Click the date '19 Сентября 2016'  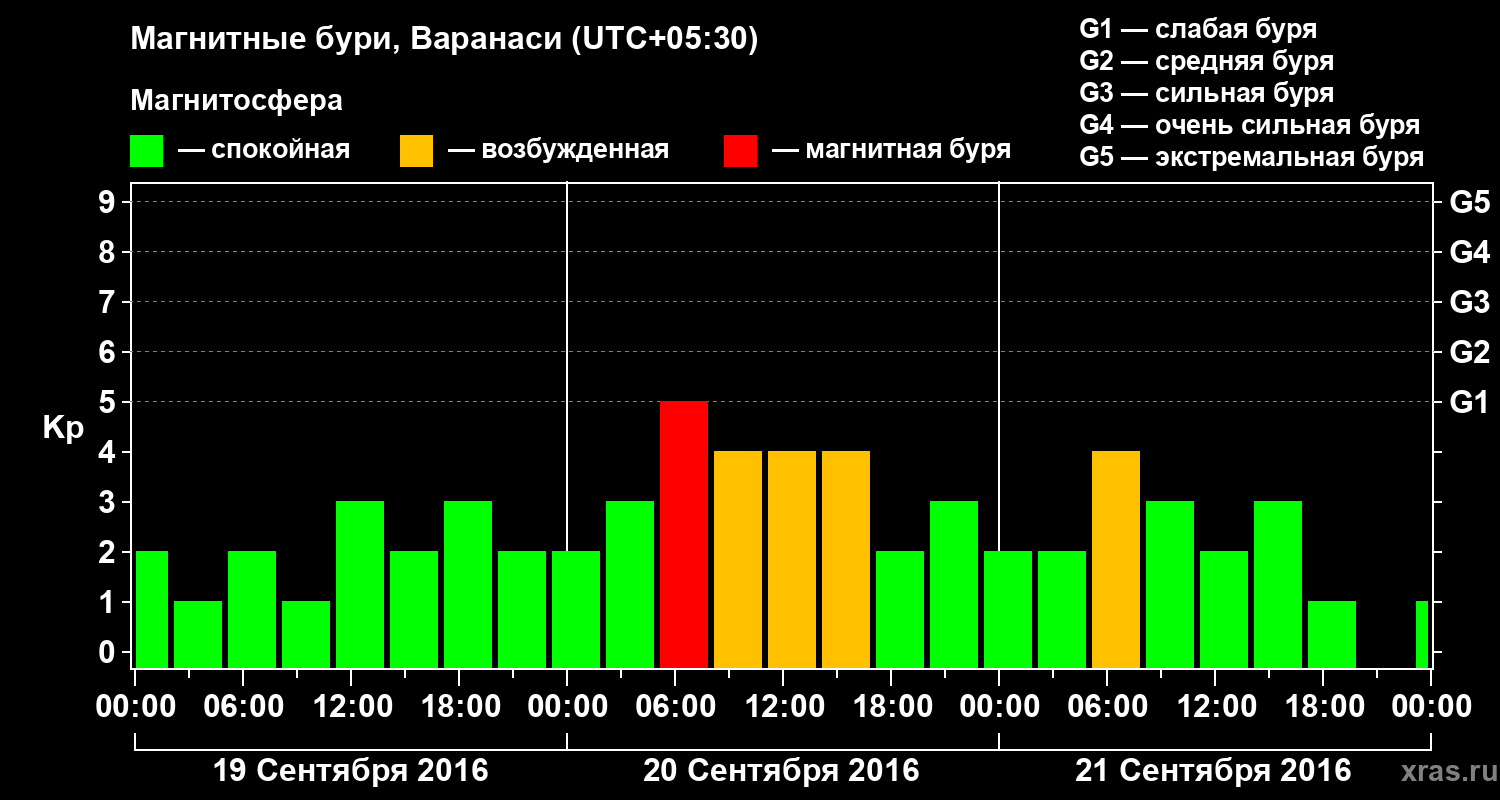click(351, 771)
